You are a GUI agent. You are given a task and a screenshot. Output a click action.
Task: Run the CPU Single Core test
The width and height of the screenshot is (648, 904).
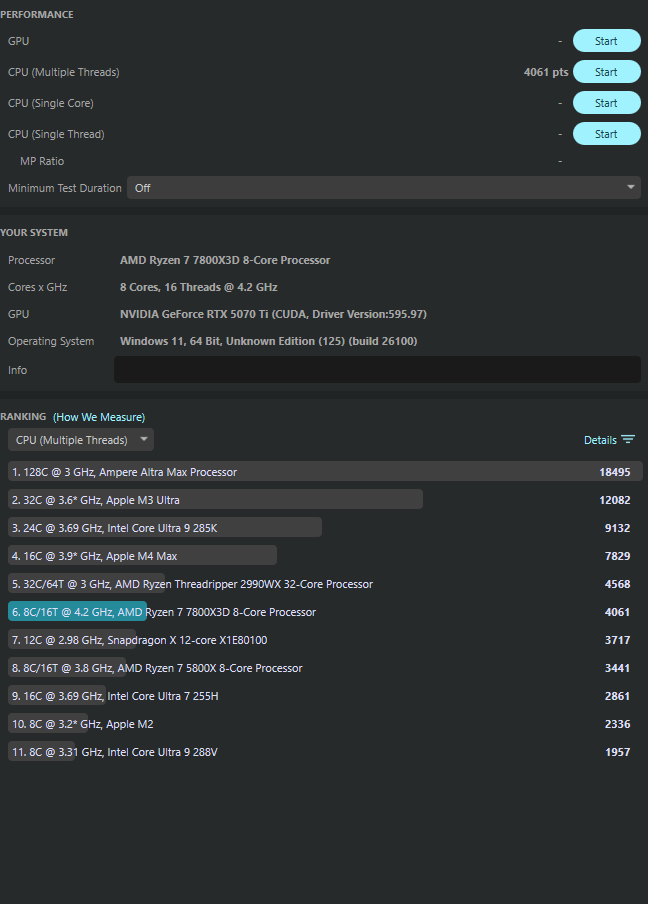(606, 103)
